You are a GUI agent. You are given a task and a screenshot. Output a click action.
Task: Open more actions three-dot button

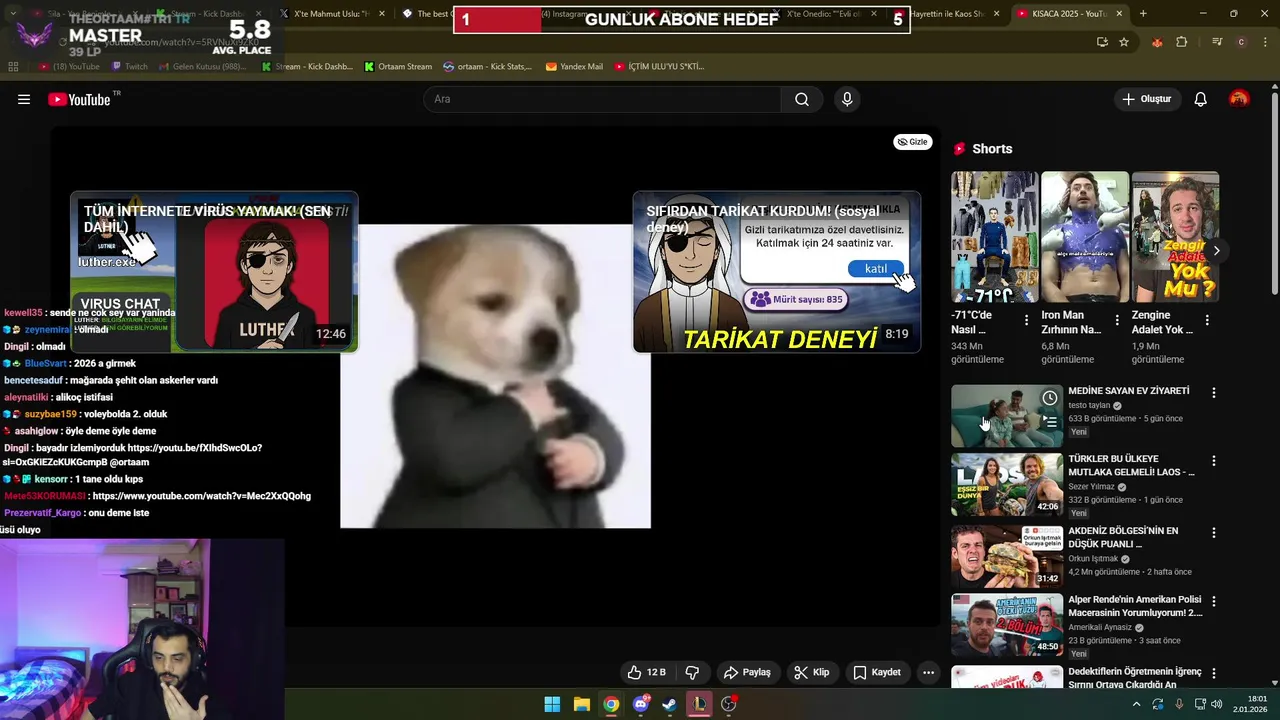[x=929, y=672]
